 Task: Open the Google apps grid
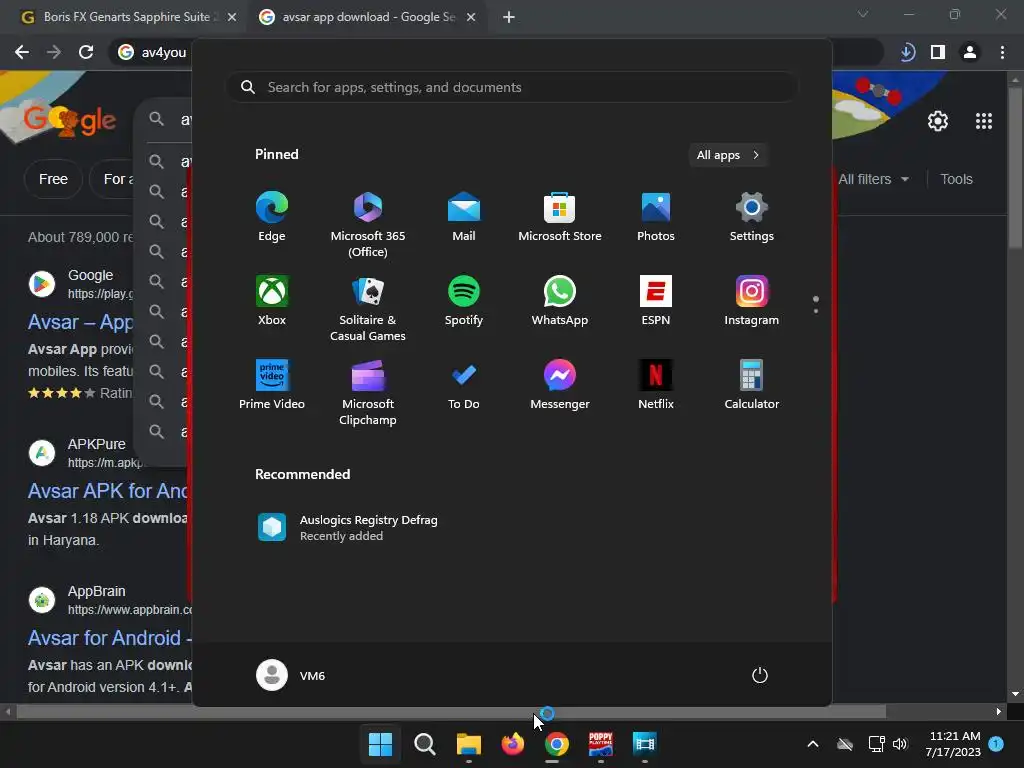tap(984, 121)
